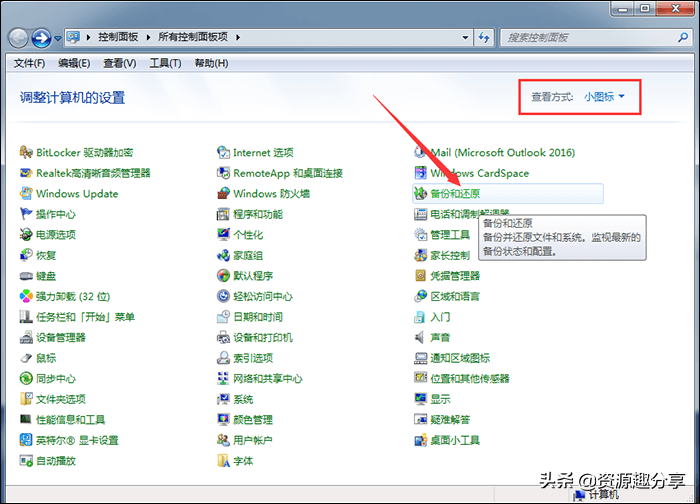The height and width of the screenshot is (504, 700).
Task: Click the 桌面小工具 icon
Action: (421, 440)
